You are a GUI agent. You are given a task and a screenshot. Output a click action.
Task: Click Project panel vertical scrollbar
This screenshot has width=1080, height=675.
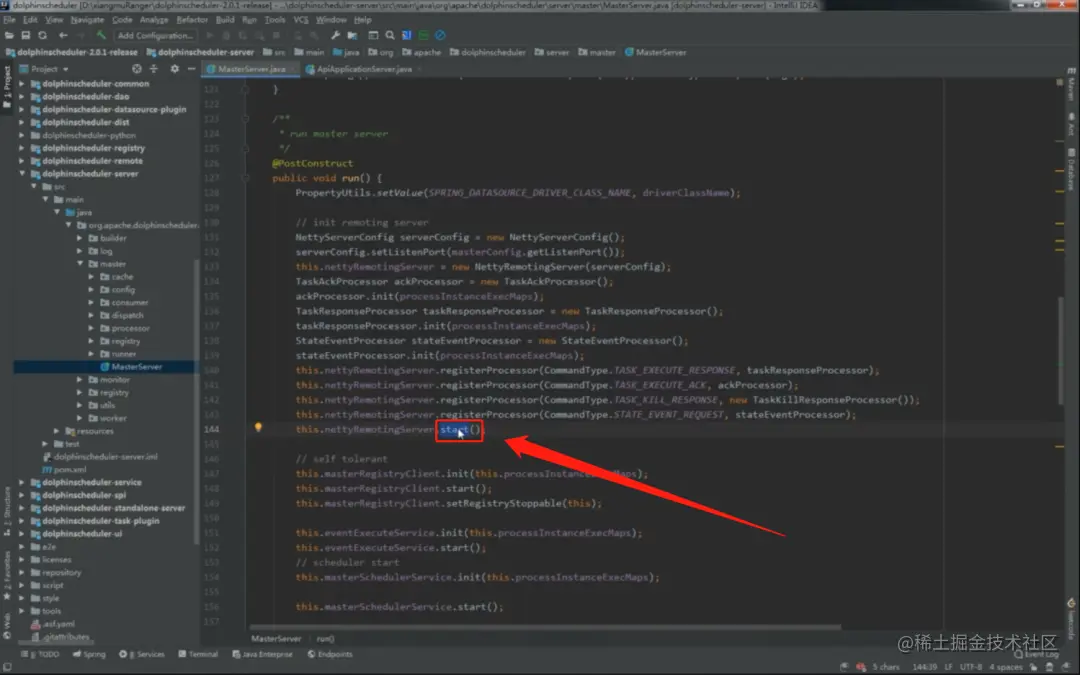[196, 402]
